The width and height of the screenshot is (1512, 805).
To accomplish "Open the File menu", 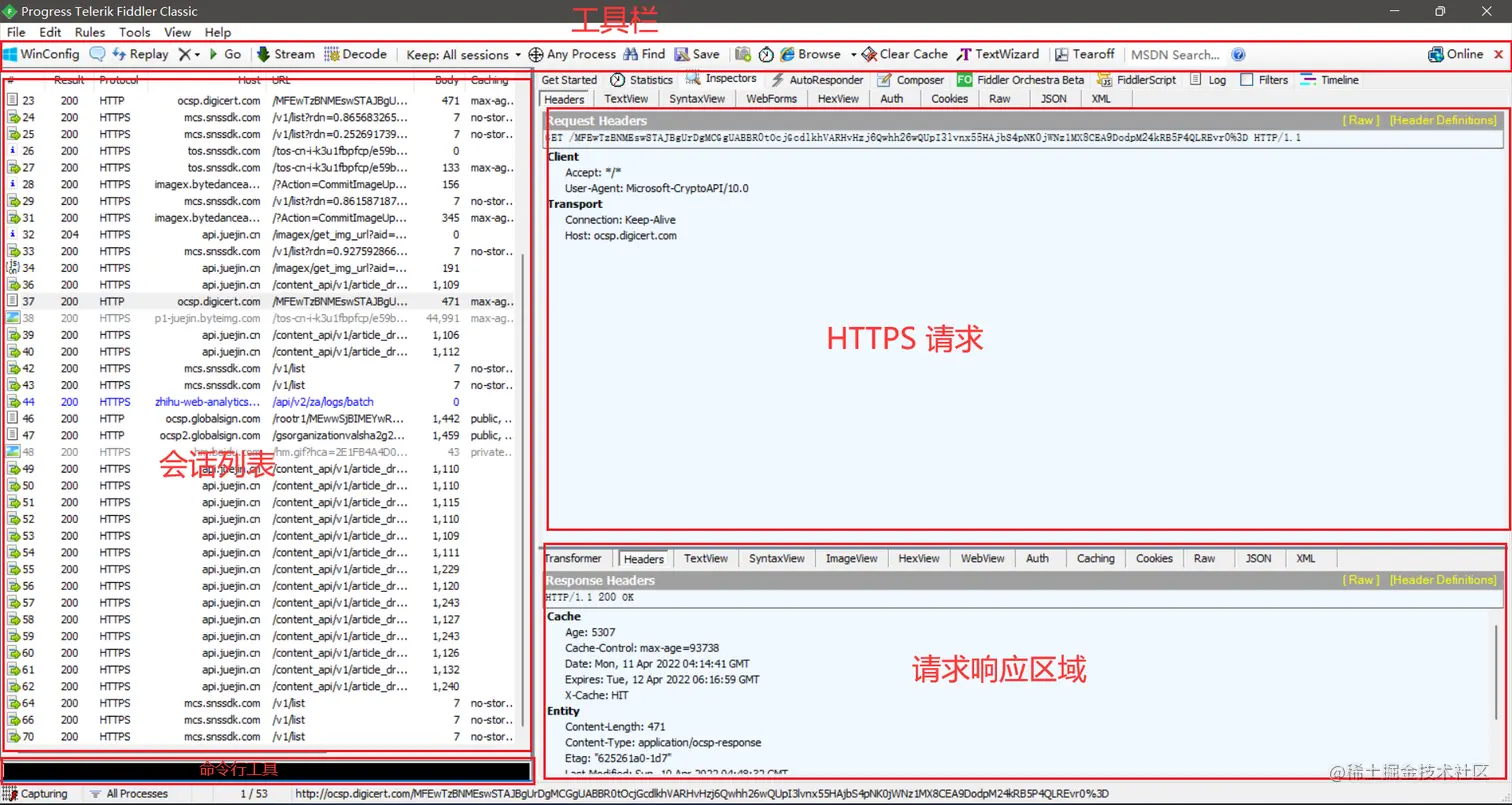I will pyautogui.click(x=16, y=32).
